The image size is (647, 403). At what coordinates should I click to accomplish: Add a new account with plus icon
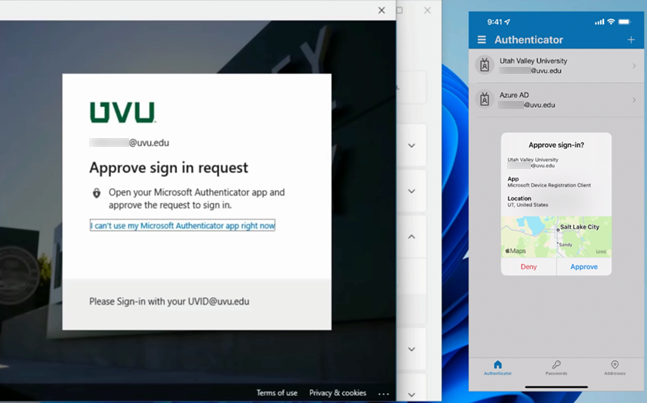(631, 40)
